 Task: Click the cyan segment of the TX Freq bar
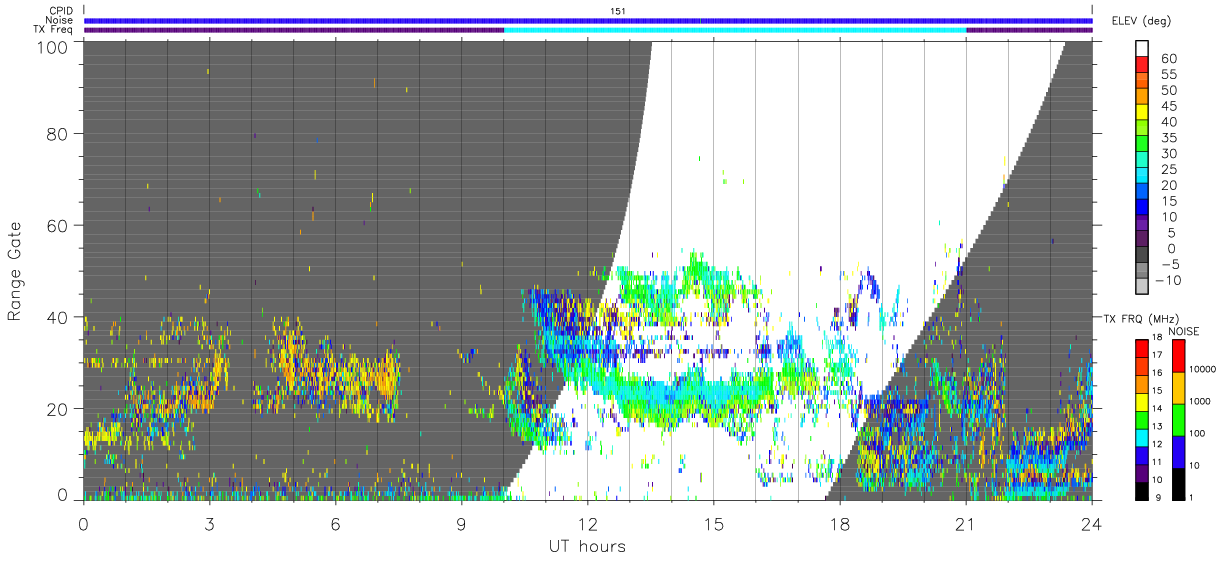point(735,30)
